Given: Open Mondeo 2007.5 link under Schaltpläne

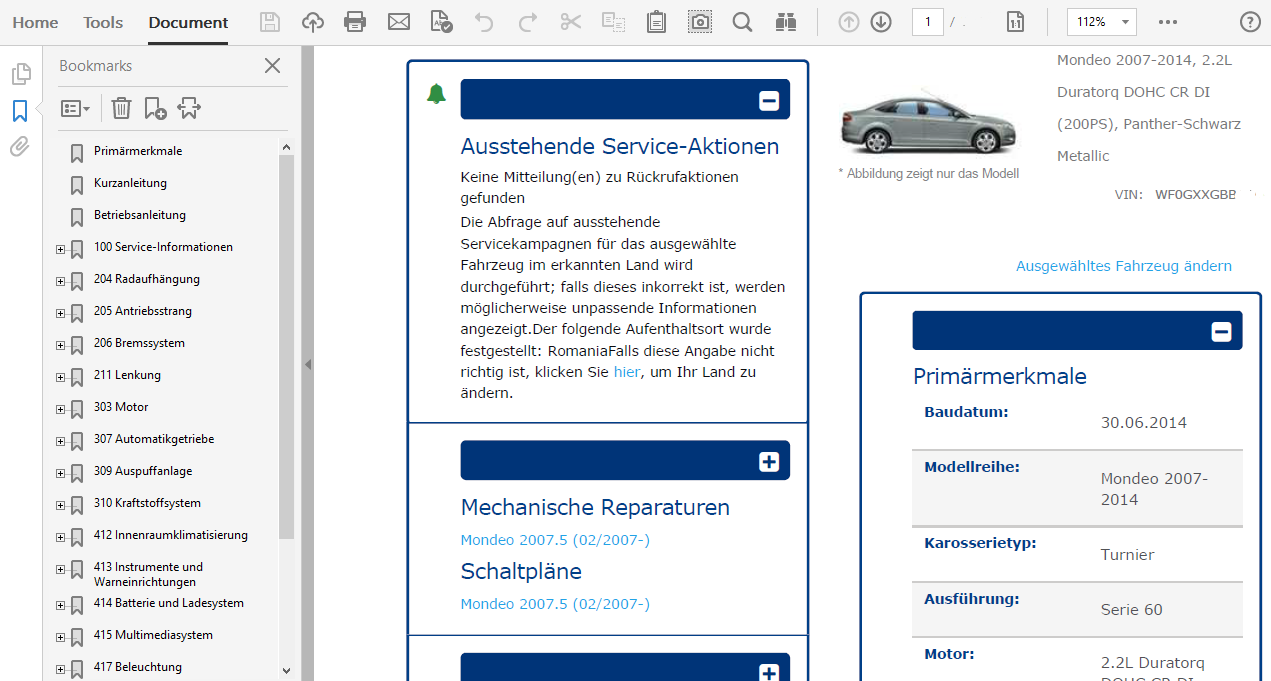Looking at the screenshot, I should [555, 604].
